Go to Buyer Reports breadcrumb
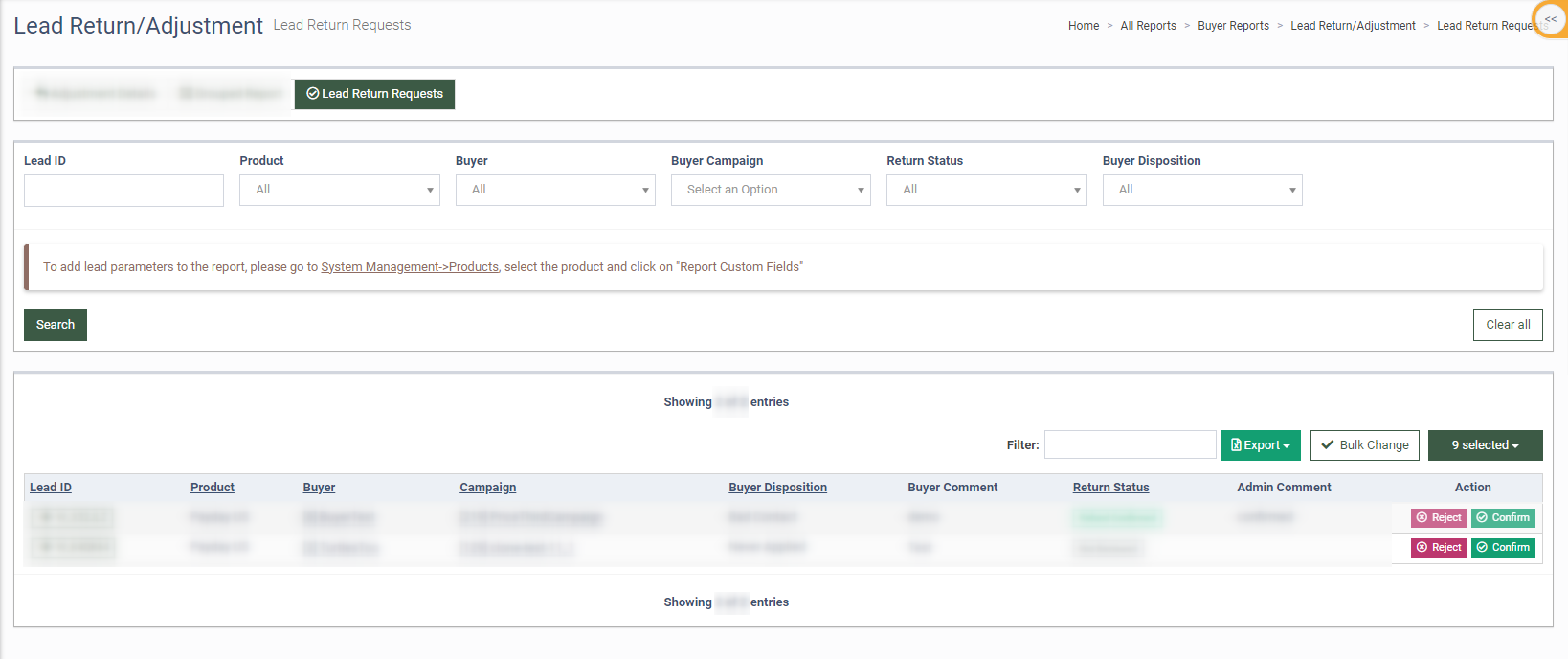This screenshot has width=1568, height=659. point(1233,26)
